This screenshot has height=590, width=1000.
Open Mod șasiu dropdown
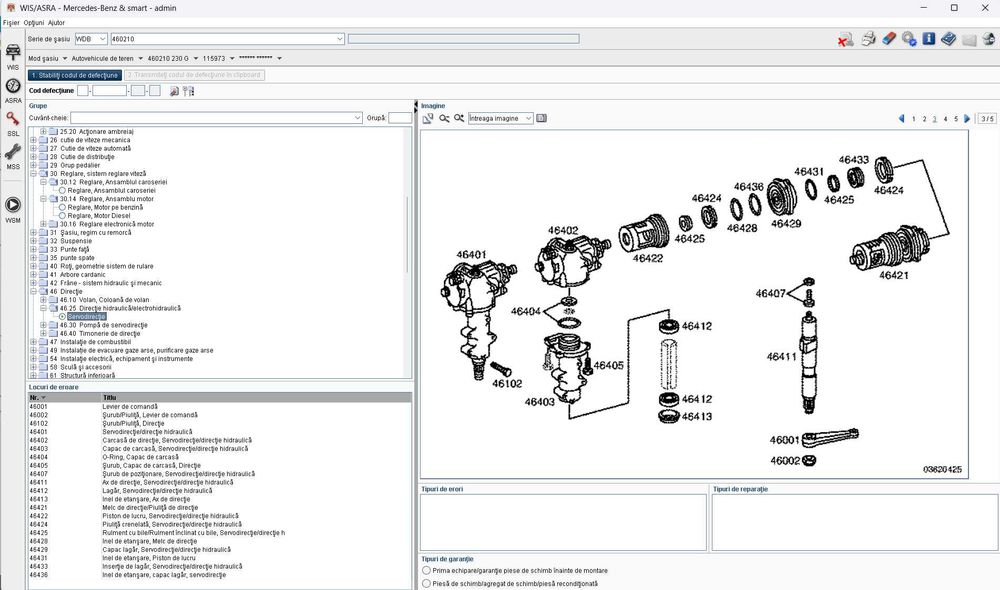coord(64,59)
